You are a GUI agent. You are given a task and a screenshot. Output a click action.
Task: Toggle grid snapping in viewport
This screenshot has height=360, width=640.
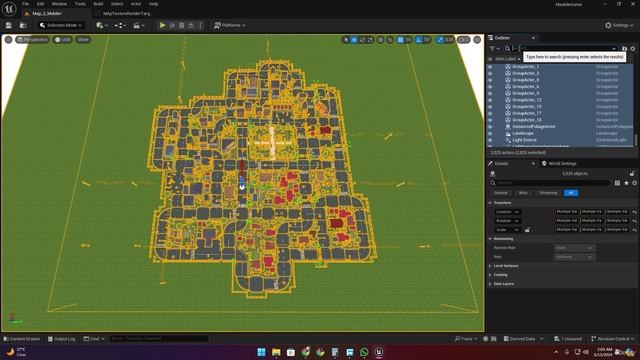coord(400,40)
